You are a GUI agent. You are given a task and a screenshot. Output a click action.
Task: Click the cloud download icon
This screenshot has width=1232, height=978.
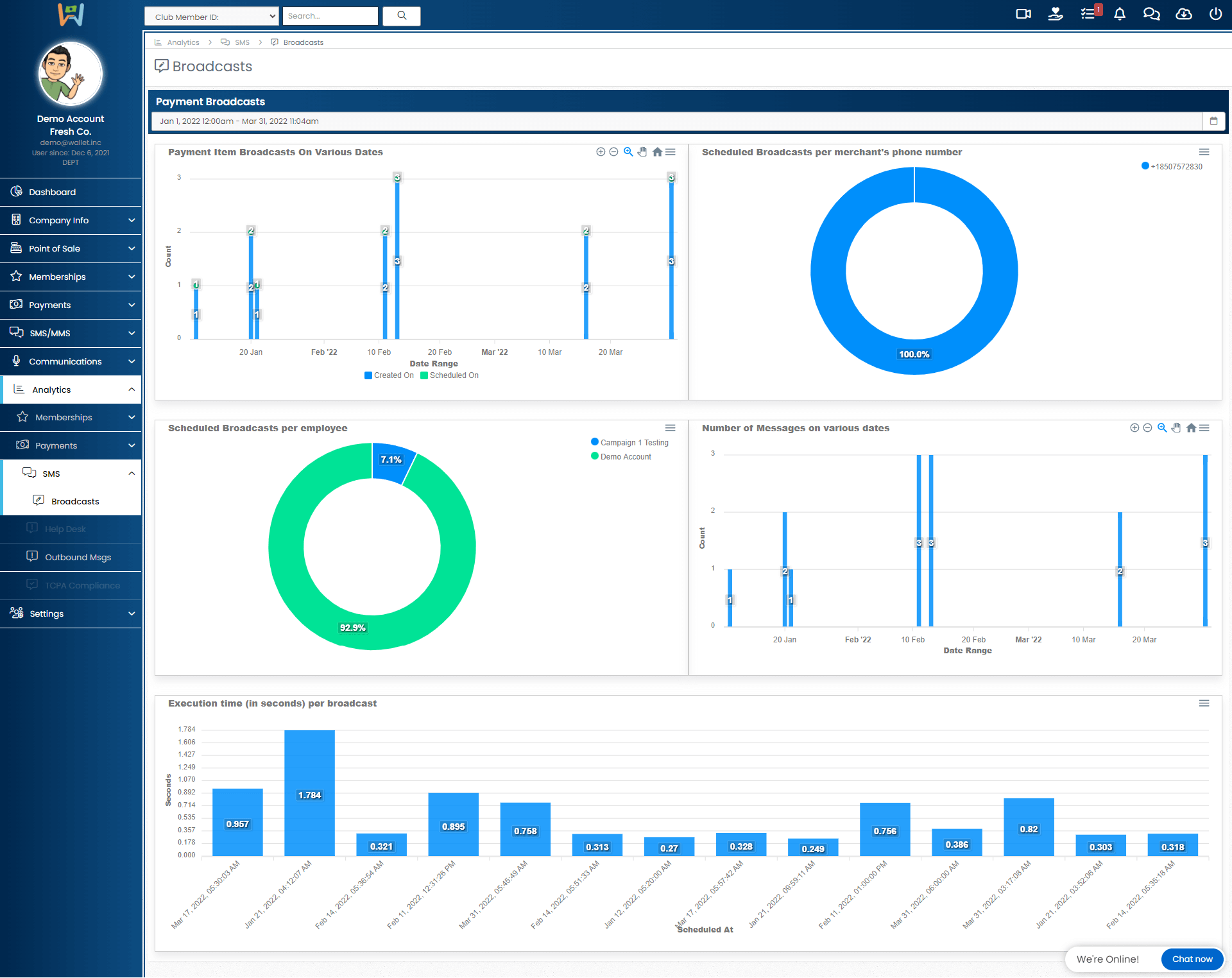coord(1184,14)
